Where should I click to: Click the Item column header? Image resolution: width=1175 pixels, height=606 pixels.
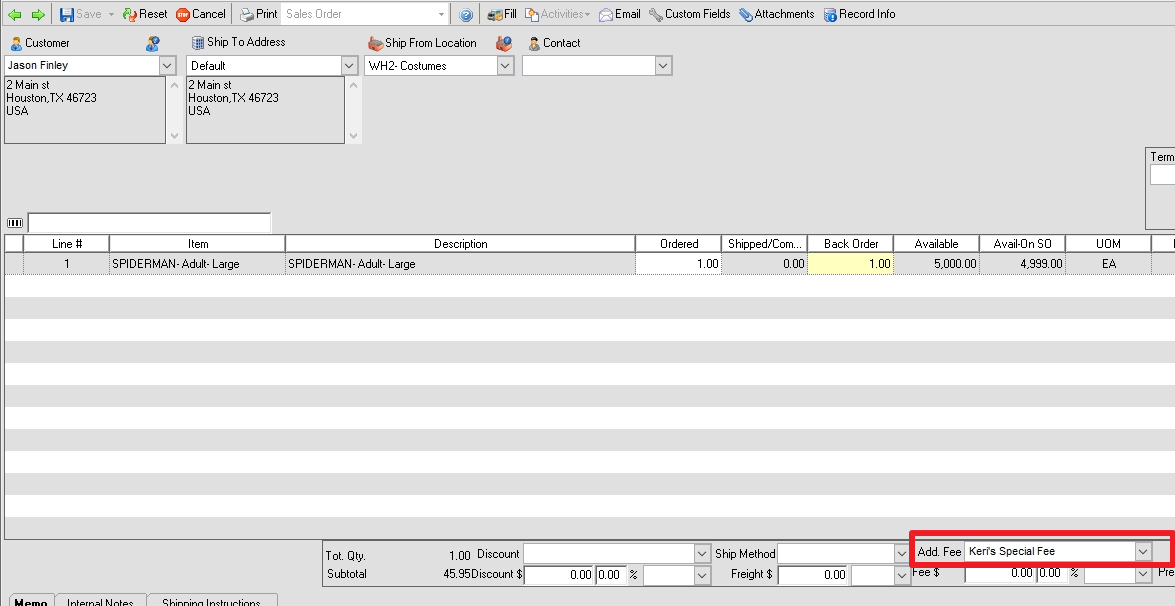(198, 244)
